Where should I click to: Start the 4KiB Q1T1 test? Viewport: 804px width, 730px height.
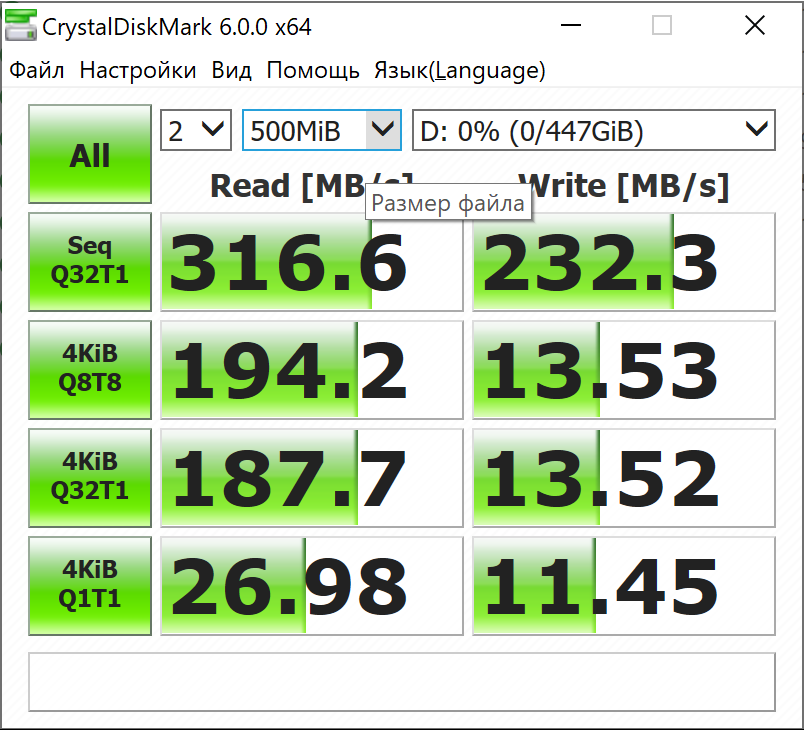90,586
